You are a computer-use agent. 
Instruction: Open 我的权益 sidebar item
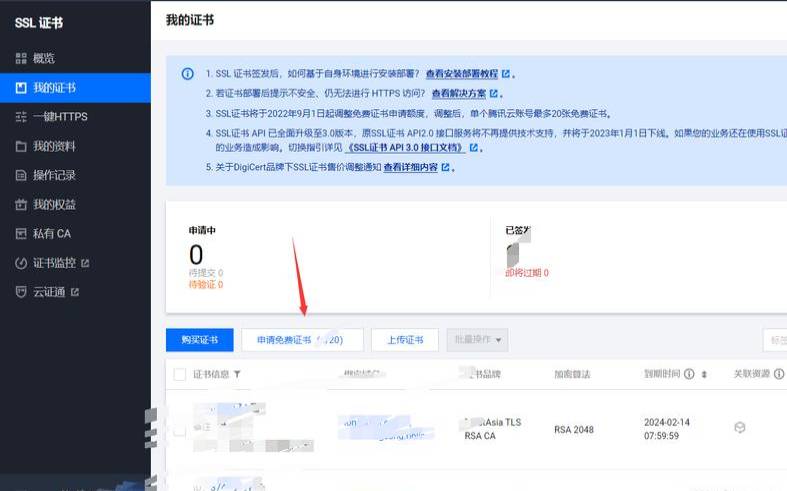[75, 204]
